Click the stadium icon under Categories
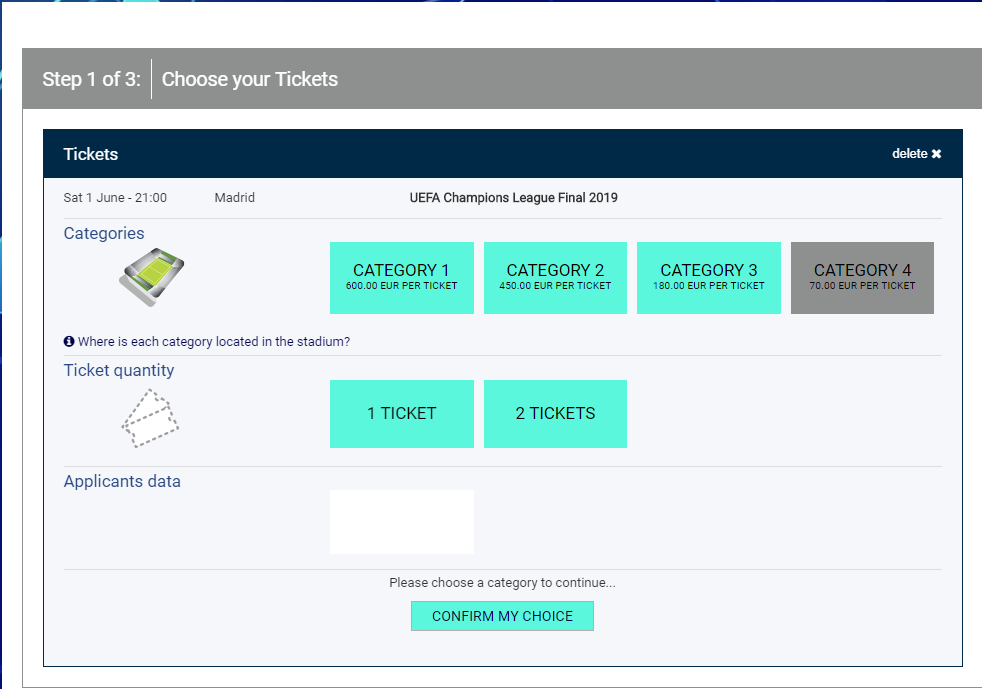Image resolution: width=982 pixels, height=689 pixels. point(152,277)
